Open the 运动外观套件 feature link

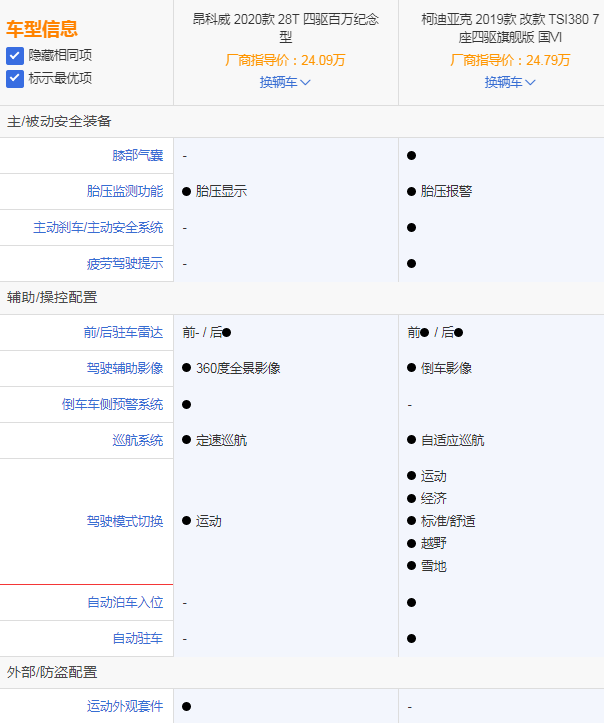click(124, 707)
